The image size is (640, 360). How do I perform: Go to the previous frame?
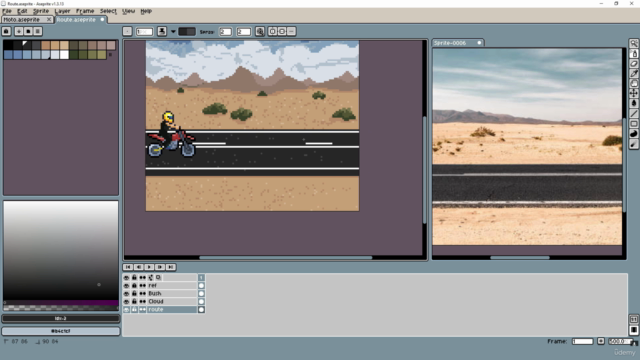point(139,267)
